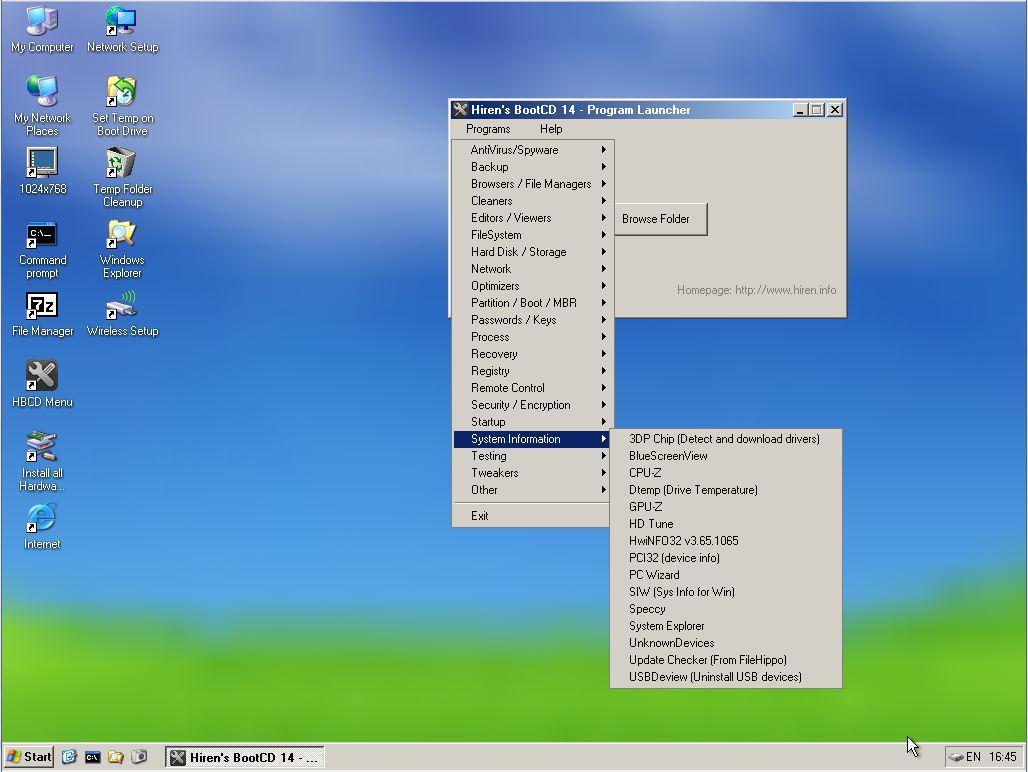Click the 1024x768 resolution shortcut

tap(42, 170)
